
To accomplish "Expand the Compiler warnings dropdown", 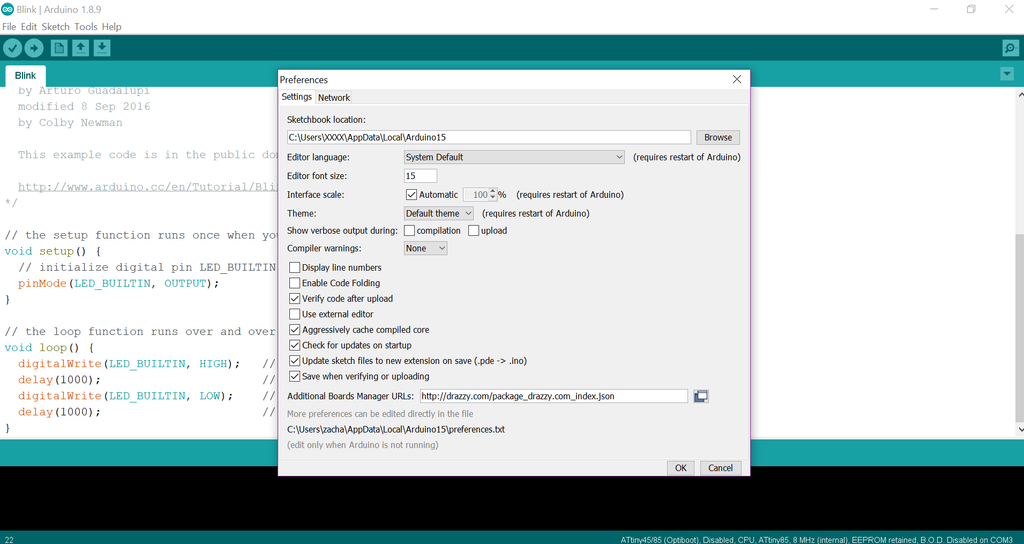I will click(x=425, y=248).
